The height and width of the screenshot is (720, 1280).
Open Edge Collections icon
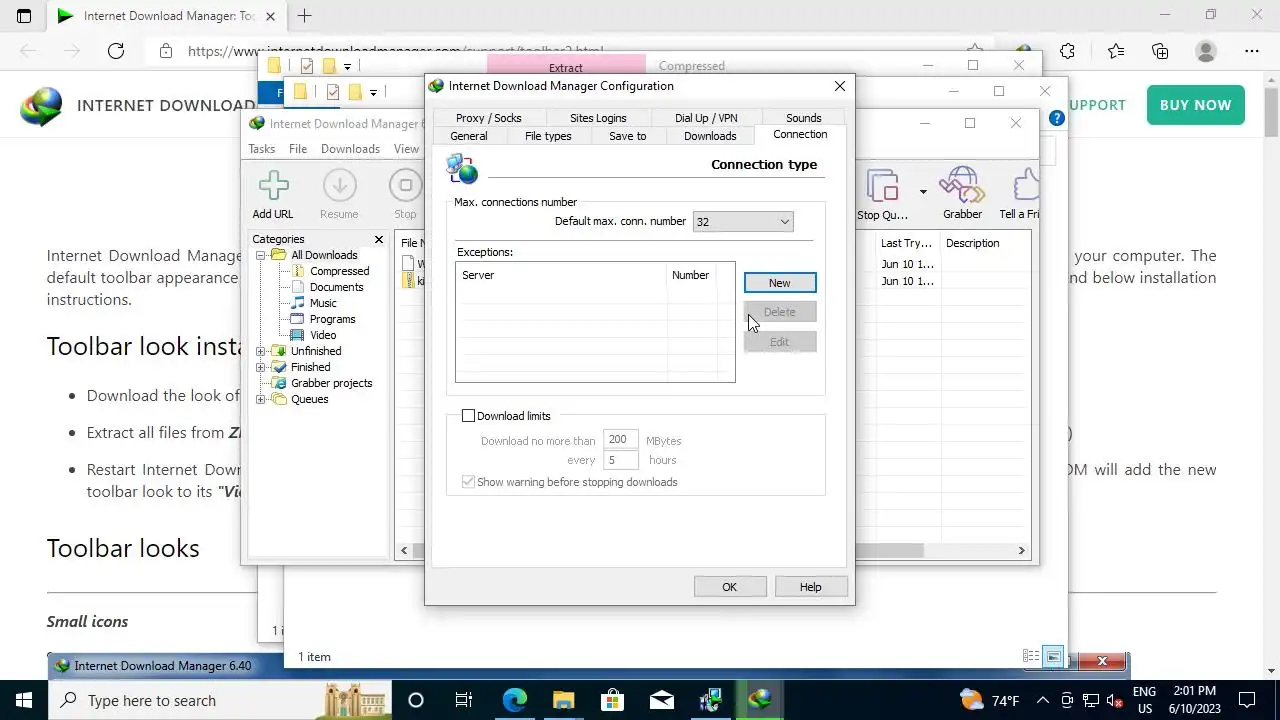click(1160, 51)
